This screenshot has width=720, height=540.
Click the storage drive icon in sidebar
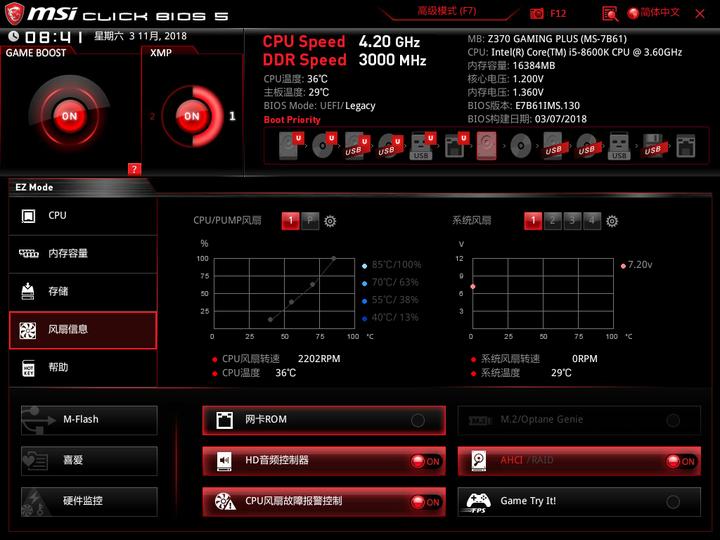pyautogui.click(x=28, y=291)
